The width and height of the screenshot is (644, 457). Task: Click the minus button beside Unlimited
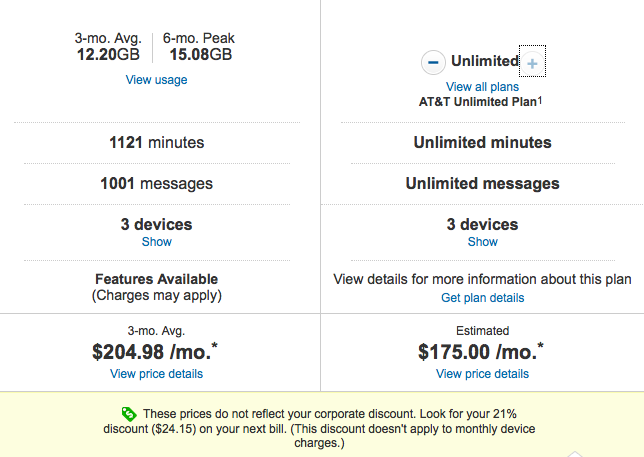pos(432,62)
